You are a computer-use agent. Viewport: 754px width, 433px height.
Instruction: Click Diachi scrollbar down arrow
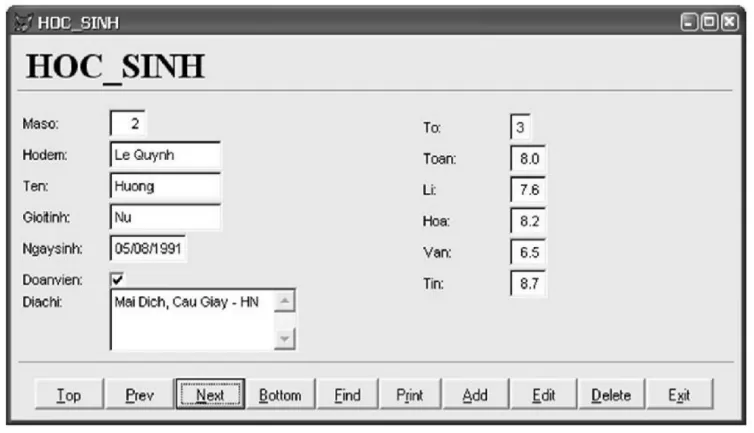(285, 339)
